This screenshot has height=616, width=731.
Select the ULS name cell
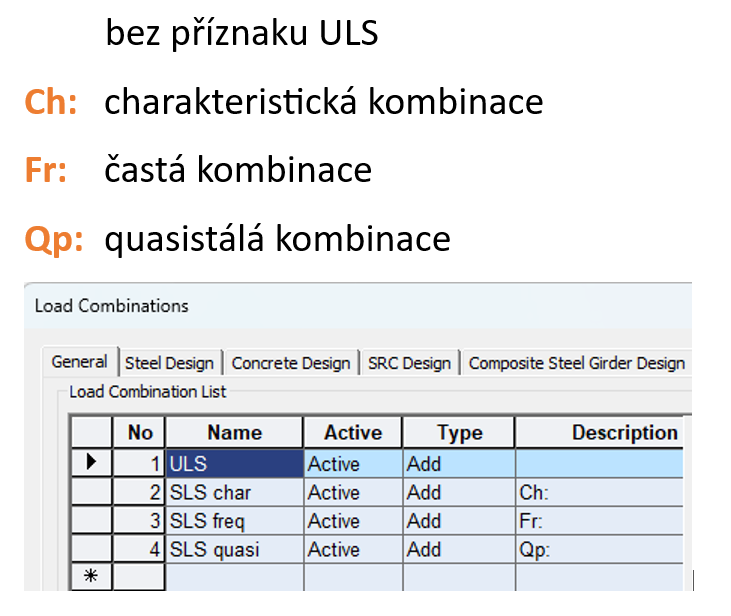tap(234, 463)
